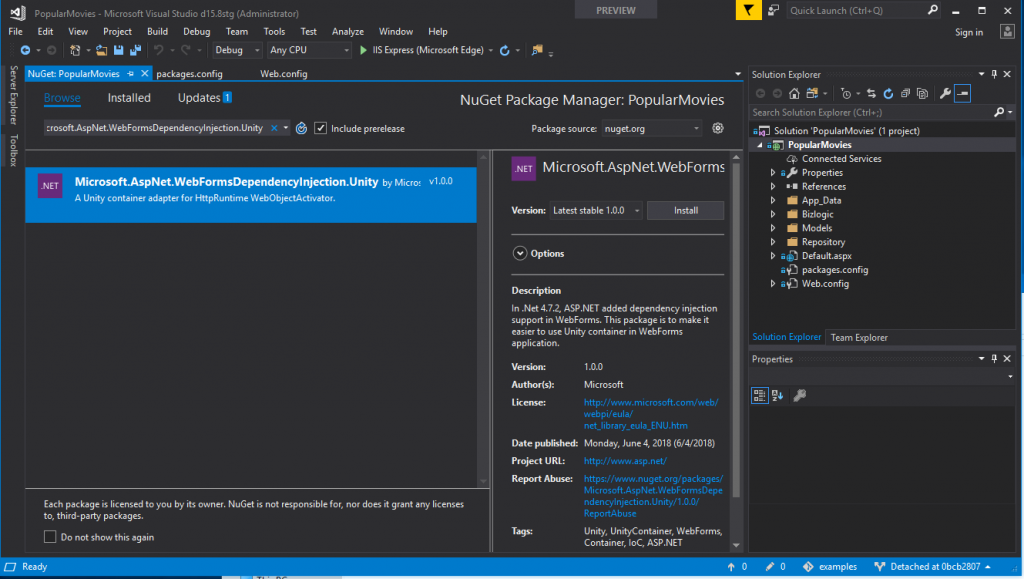Click the package list vertical scrollbar
The width and height of the screenshot is (1024, 579).
tap(483, 320)
